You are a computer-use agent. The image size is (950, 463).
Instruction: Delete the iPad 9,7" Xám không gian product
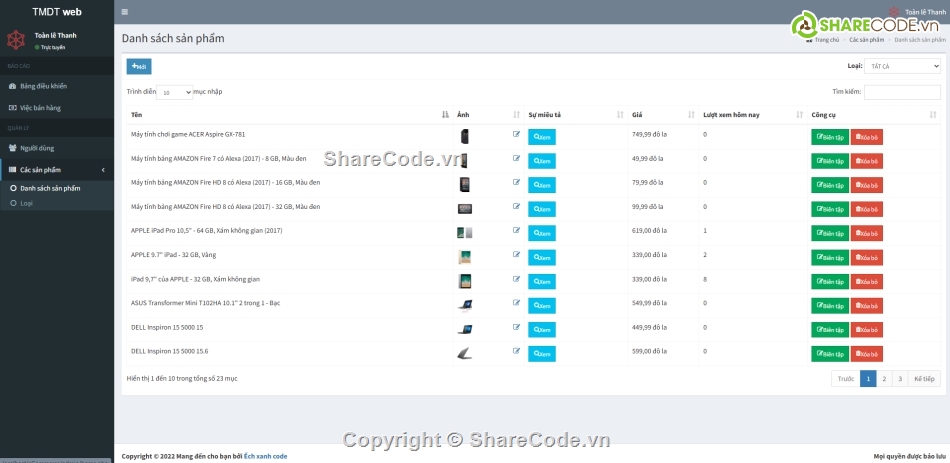point(866,282)
